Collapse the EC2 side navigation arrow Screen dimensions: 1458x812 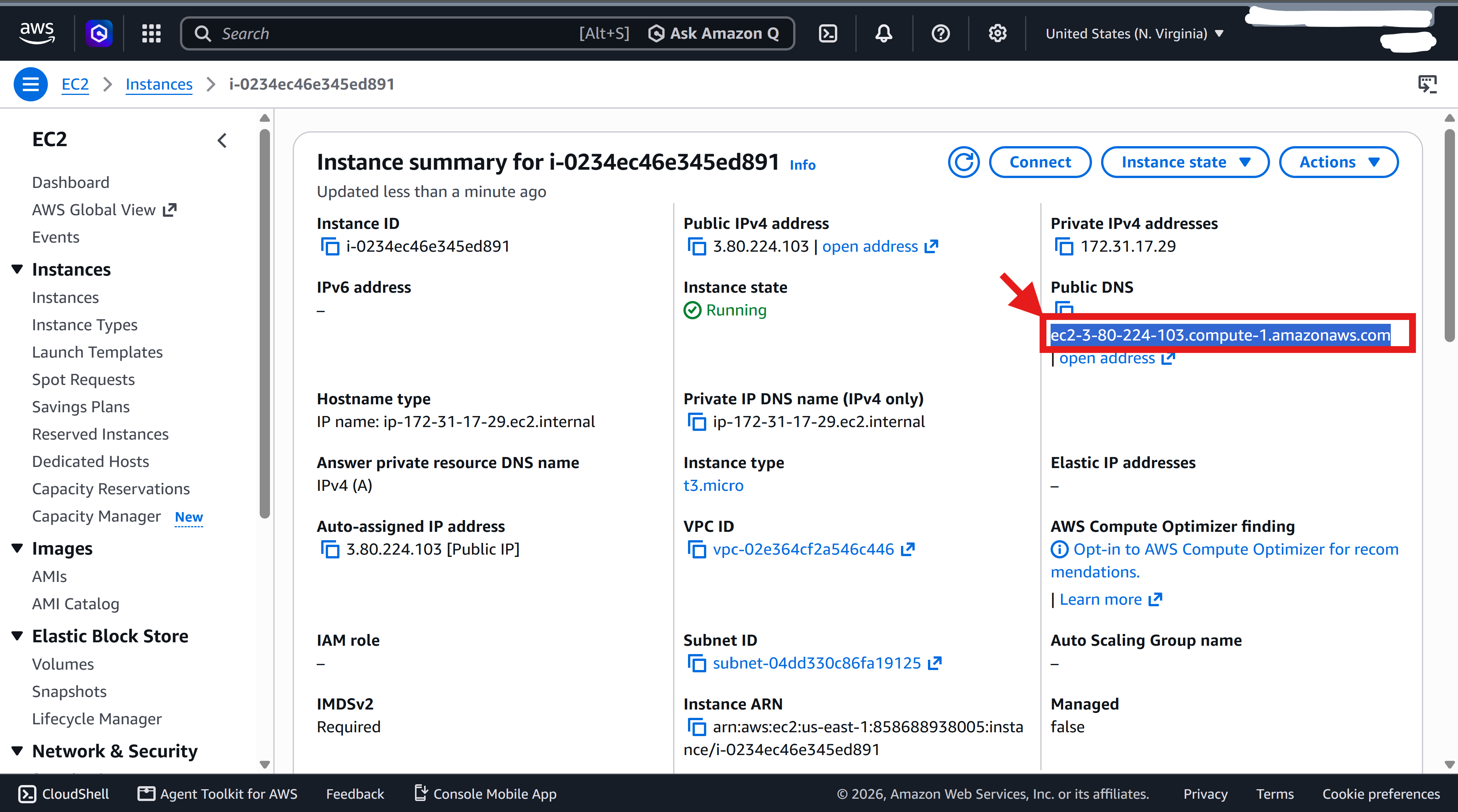222,140
